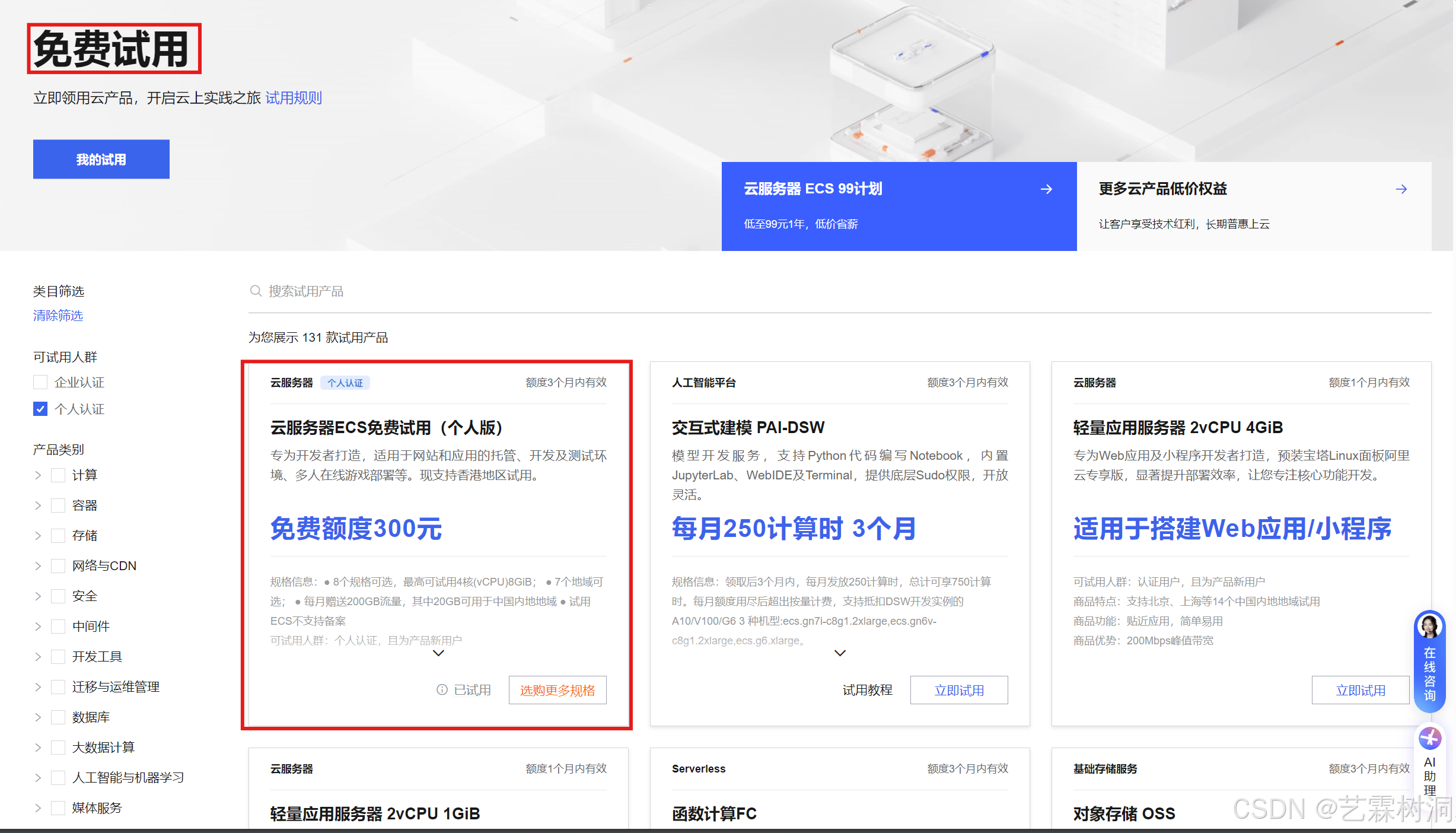Open 试用教程 link on PAI-DSW card
The height and width of the screenshot is (833, 1456).
point(867,689)
